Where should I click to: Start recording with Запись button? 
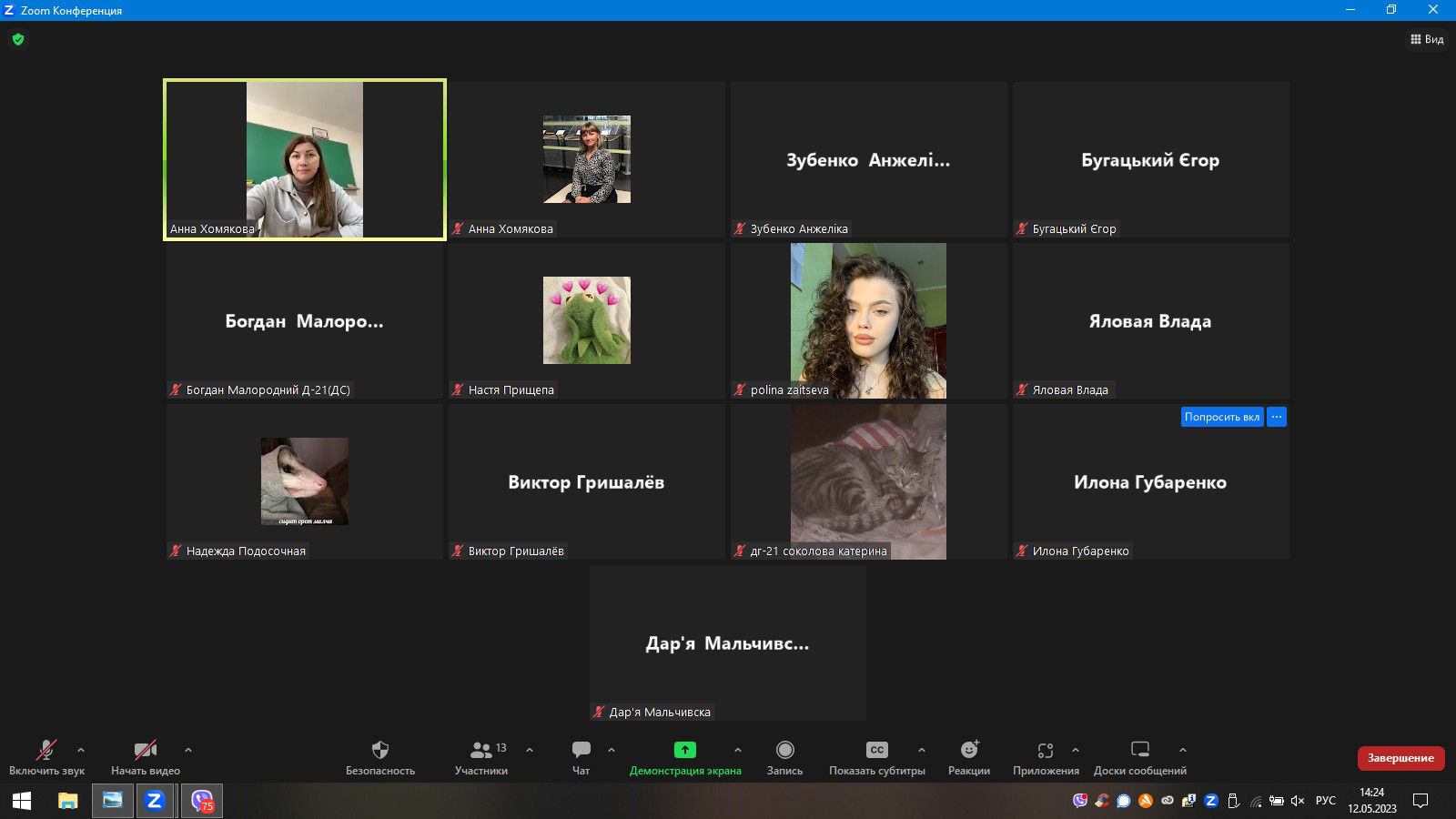[784, 757]
